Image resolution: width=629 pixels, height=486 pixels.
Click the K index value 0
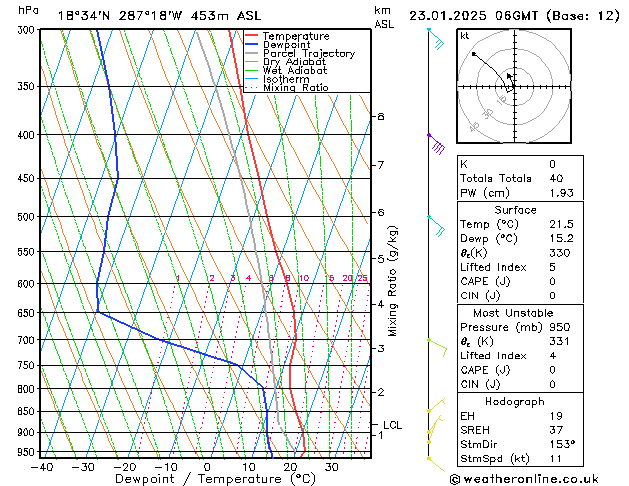[x=552, y=164]
